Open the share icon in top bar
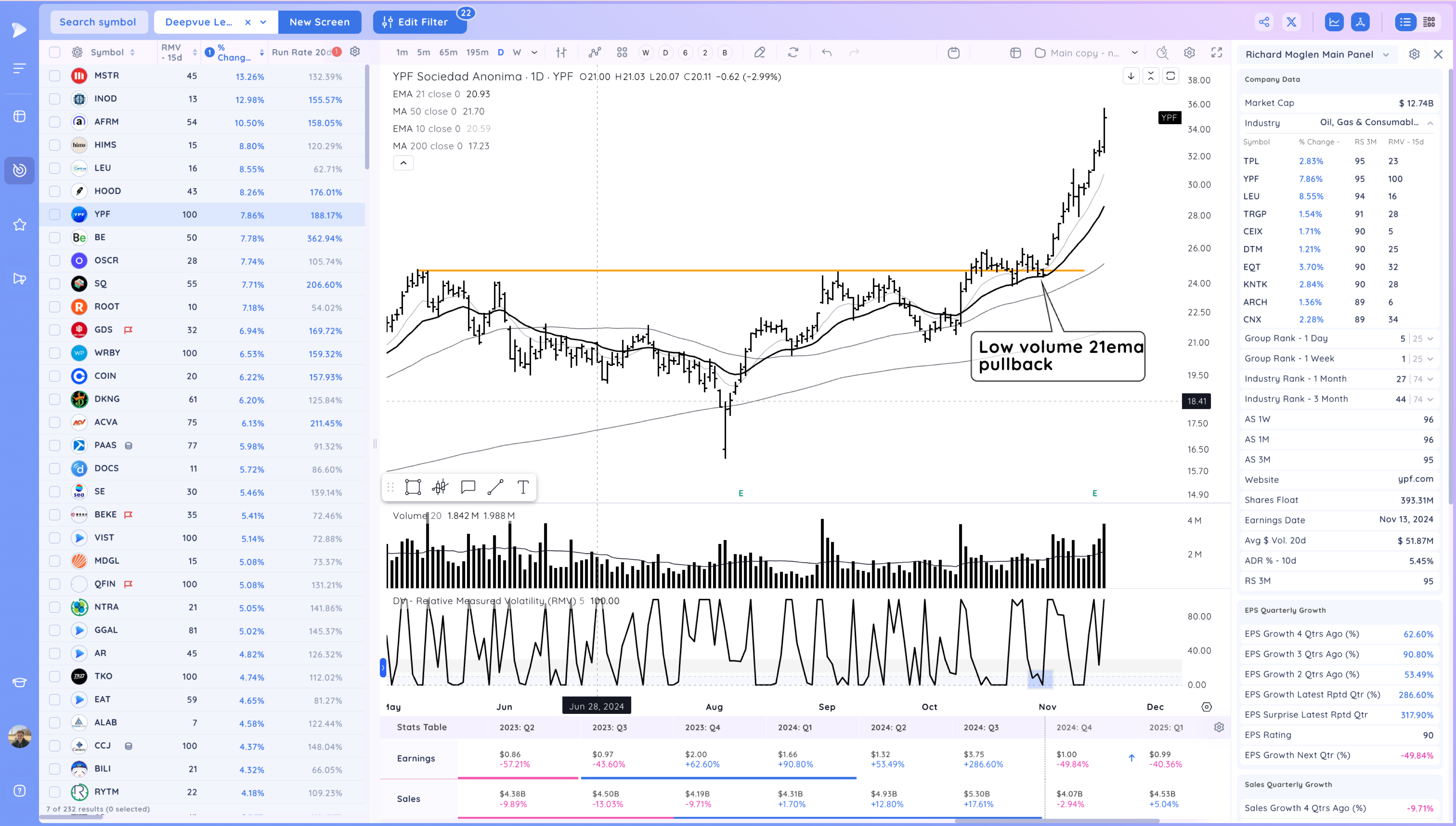This screenshot has height=826, width=1456. [x=1264, y=22]
